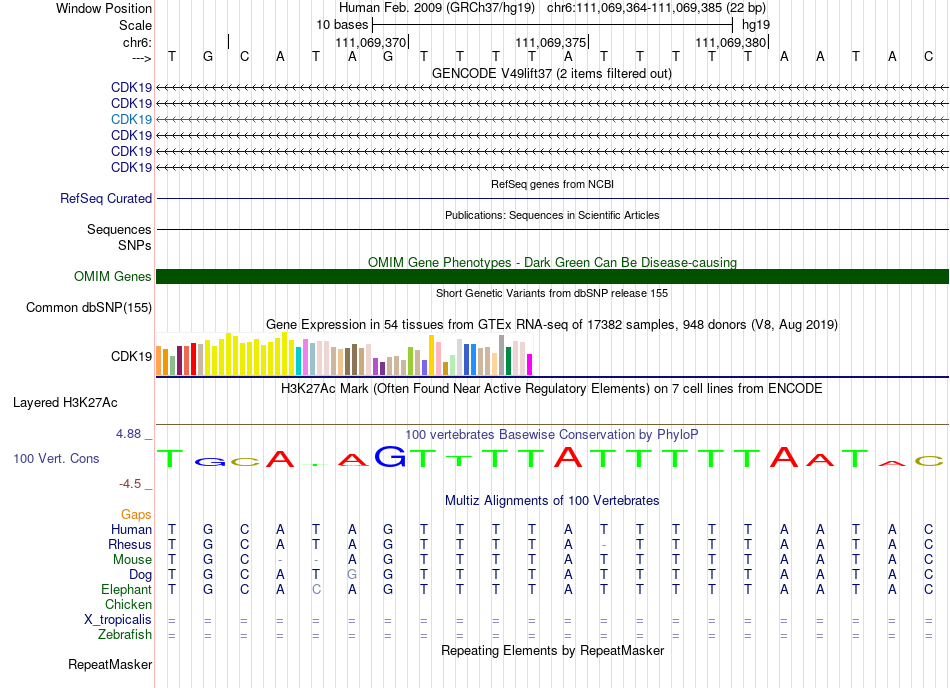
Task: Click the 111,069,370 coordinate marker
Action: [371, 42]
